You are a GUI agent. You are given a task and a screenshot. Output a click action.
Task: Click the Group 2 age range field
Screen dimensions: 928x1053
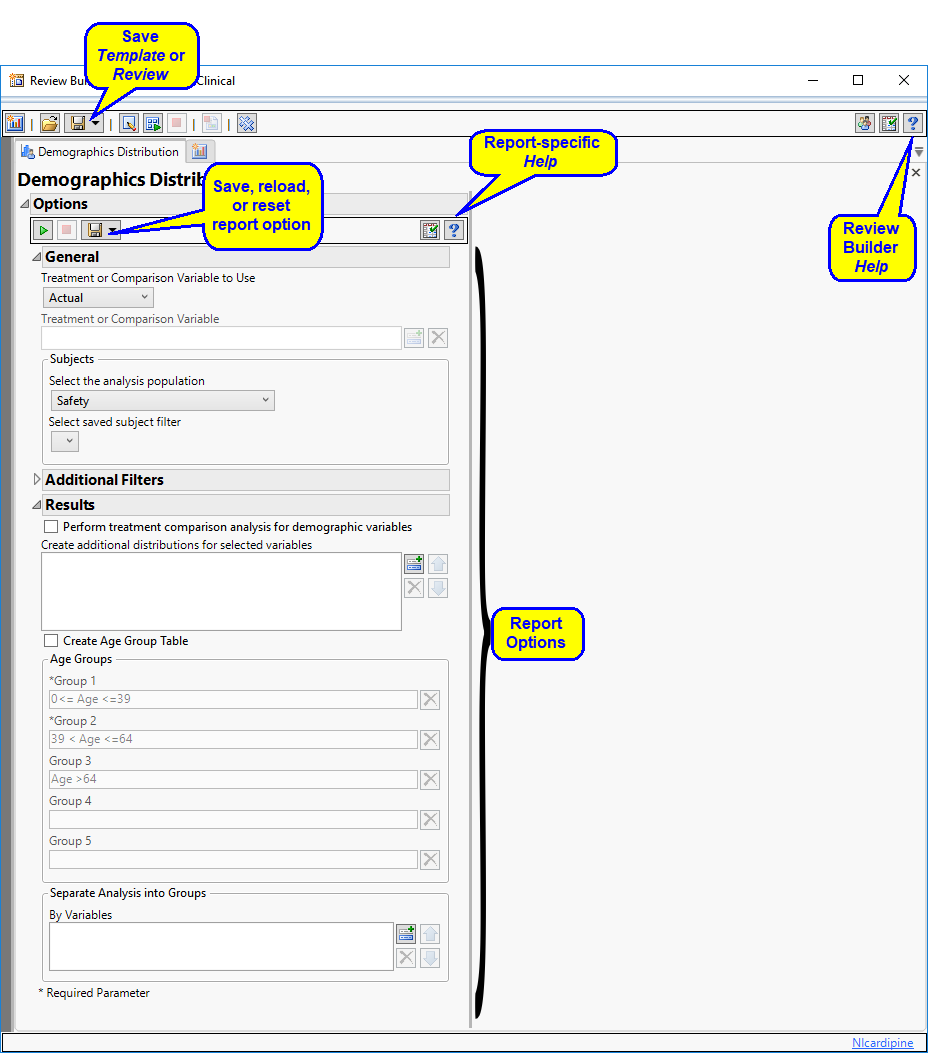pos(233,739)
